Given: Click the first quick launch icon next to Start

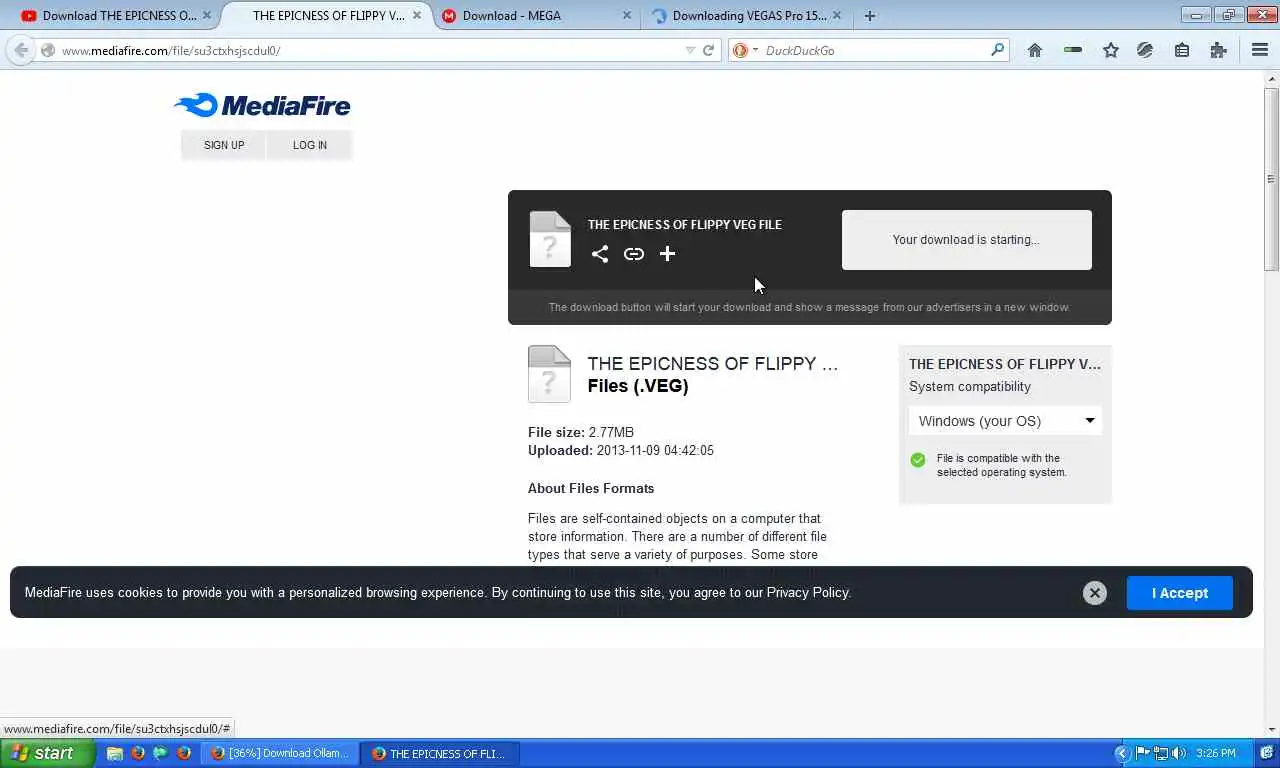Looking at the screenshot, I should (115, 754).
